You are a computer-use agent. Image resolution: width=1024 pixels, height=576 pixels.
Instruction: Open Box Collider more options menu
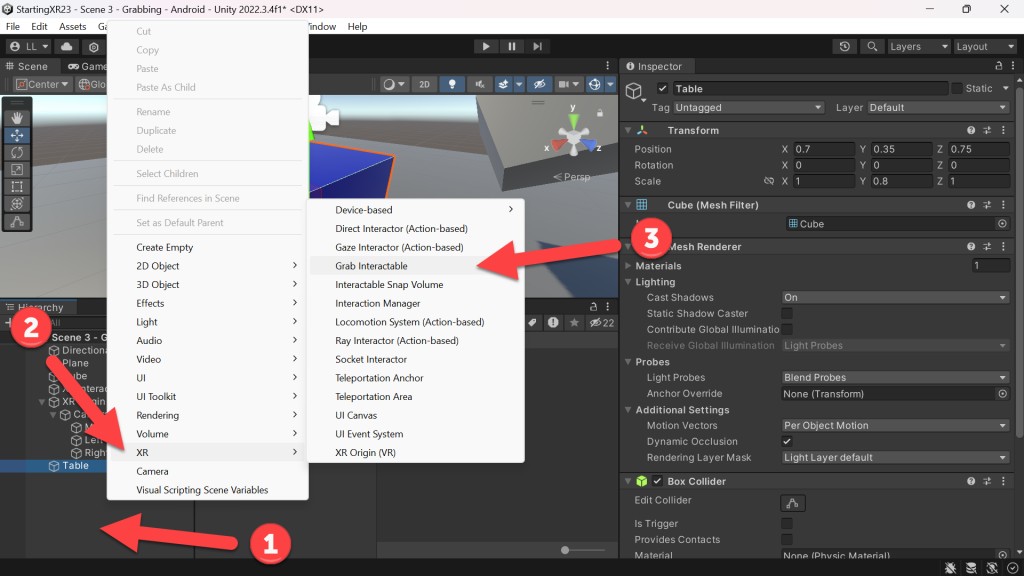pos(1003,481)
